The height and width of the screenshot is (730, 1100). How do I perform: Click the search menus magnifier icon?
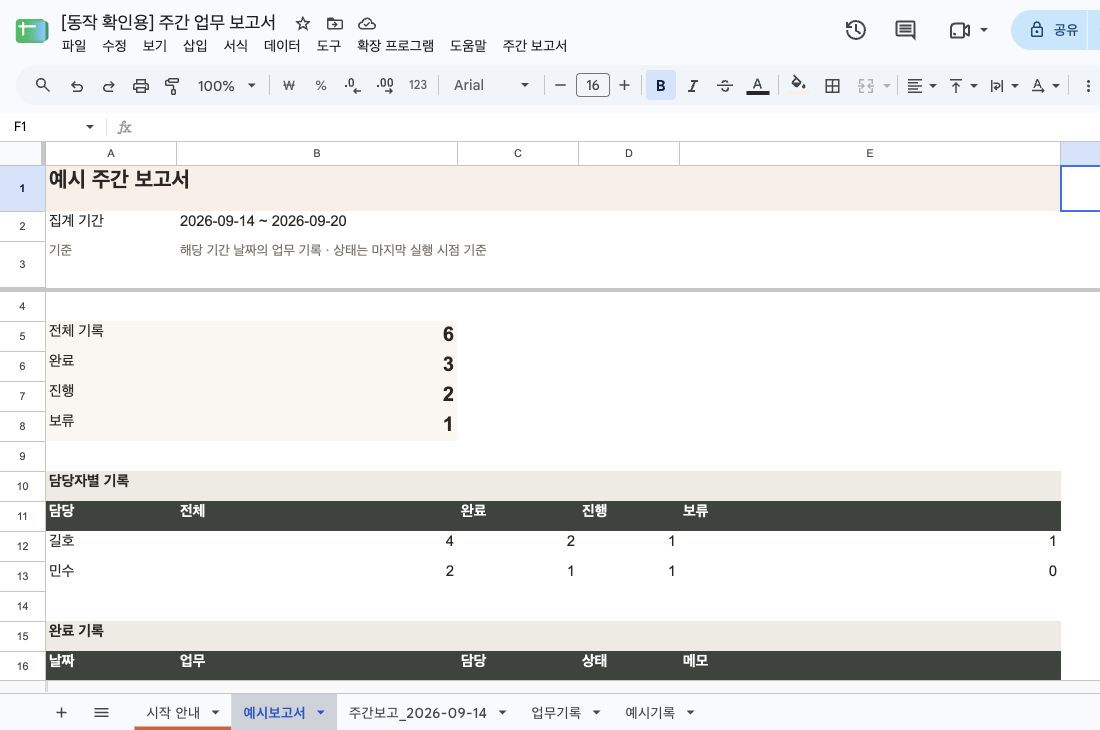coord(43,86)
